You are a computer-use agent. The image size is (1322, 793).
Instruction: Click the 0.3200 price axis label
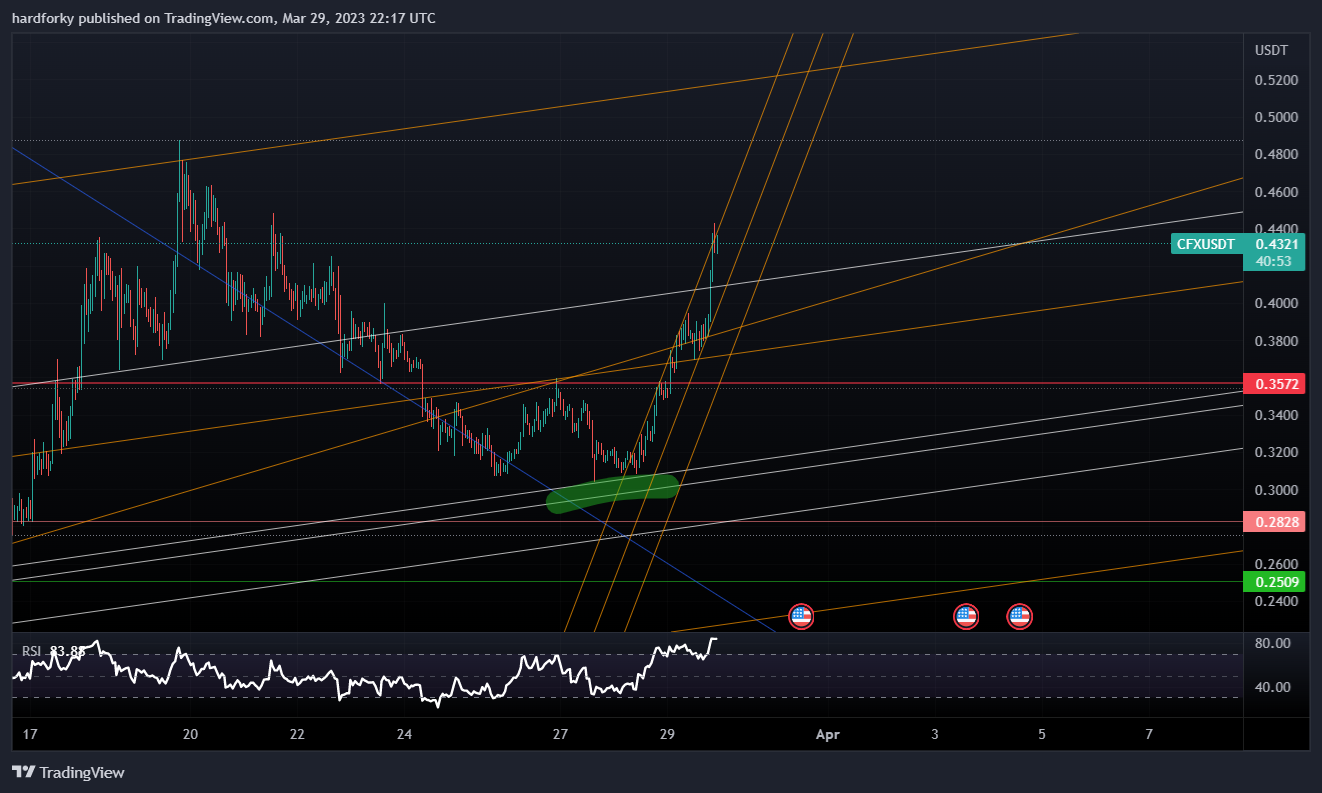pyautogui.click(x=1276, y=452)
